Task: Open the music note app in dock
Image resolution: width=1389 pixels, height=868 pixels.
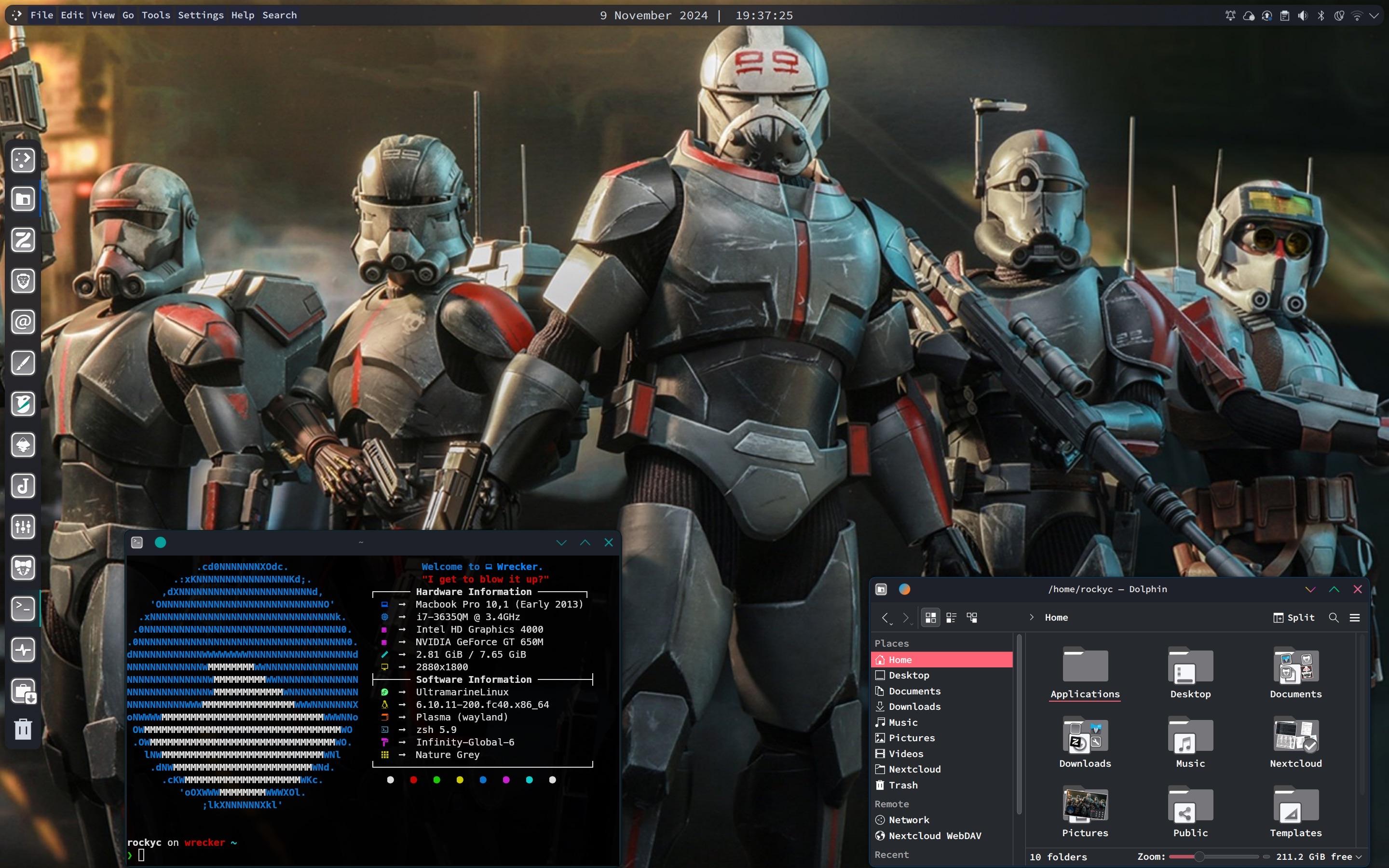Action: pyautogui.click(x=23, y=486)
